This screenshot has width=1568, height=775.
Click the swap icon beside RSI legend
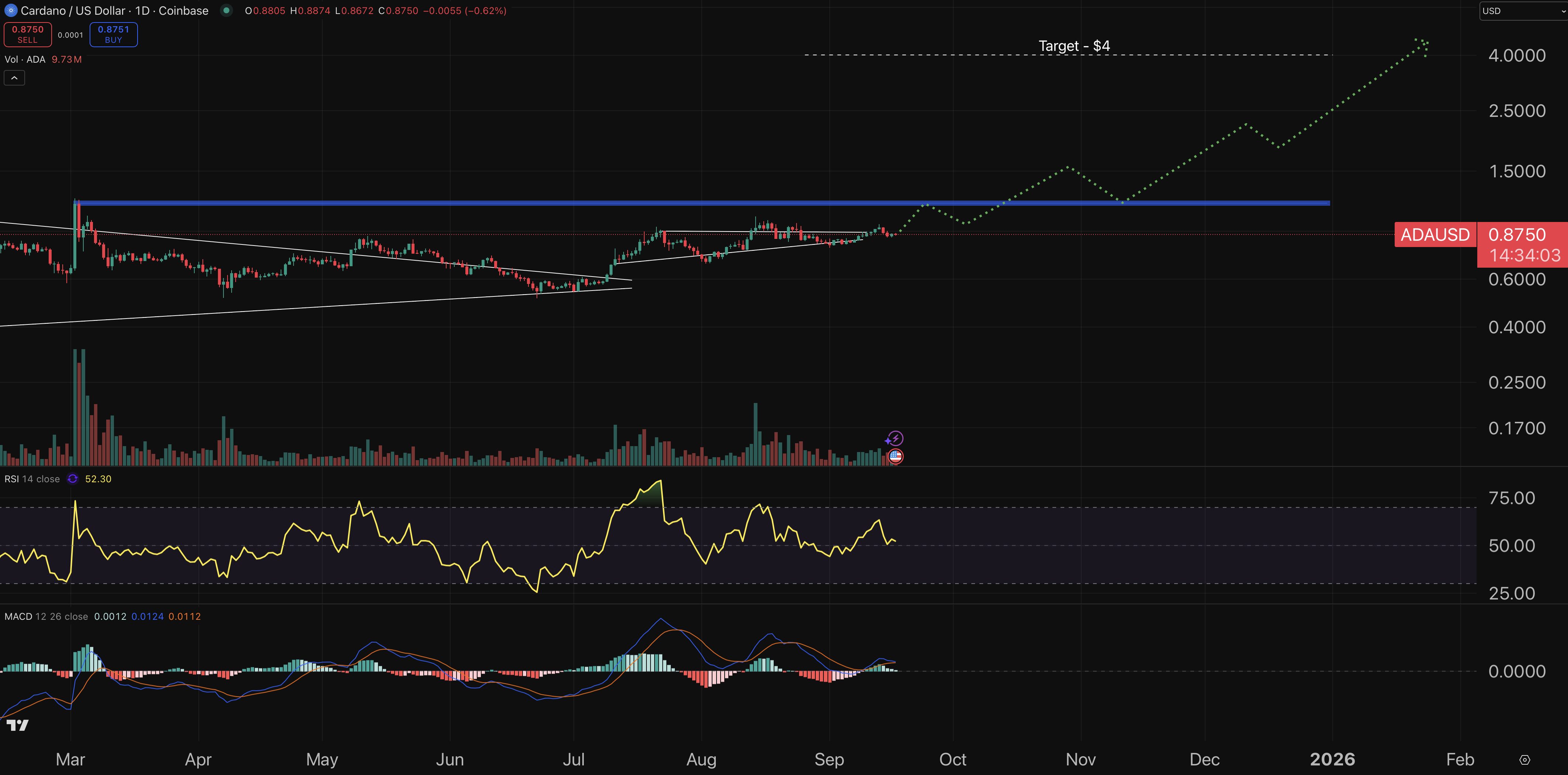pyautogui.click(x=72, y=479)
